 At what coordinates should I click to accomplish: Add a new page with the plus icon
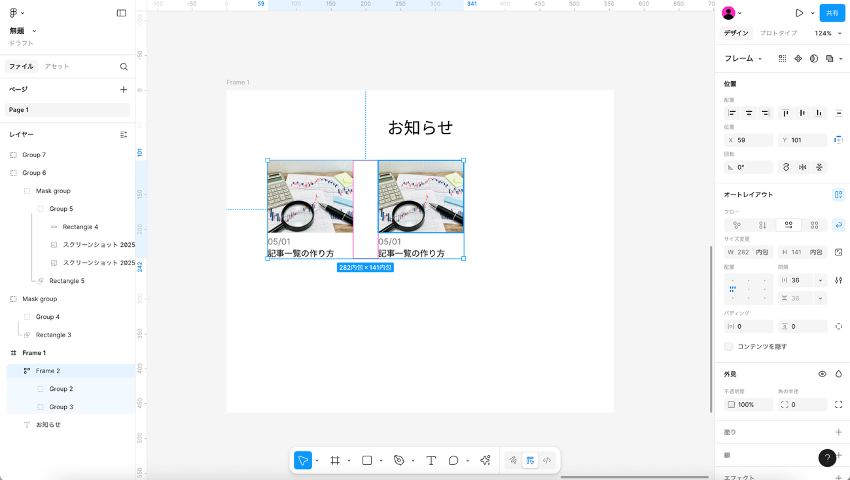(124, 89)
